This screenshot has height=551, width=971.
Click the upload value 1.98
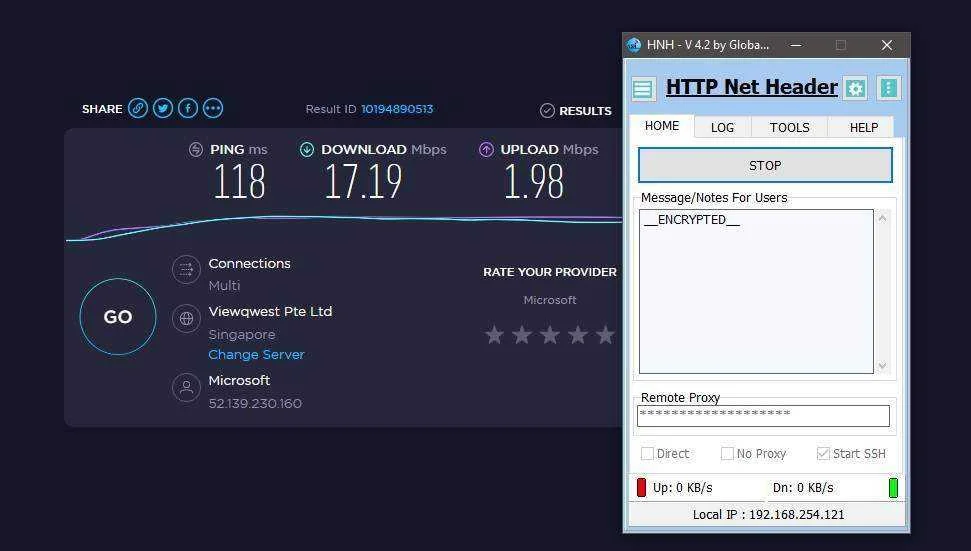534,181
